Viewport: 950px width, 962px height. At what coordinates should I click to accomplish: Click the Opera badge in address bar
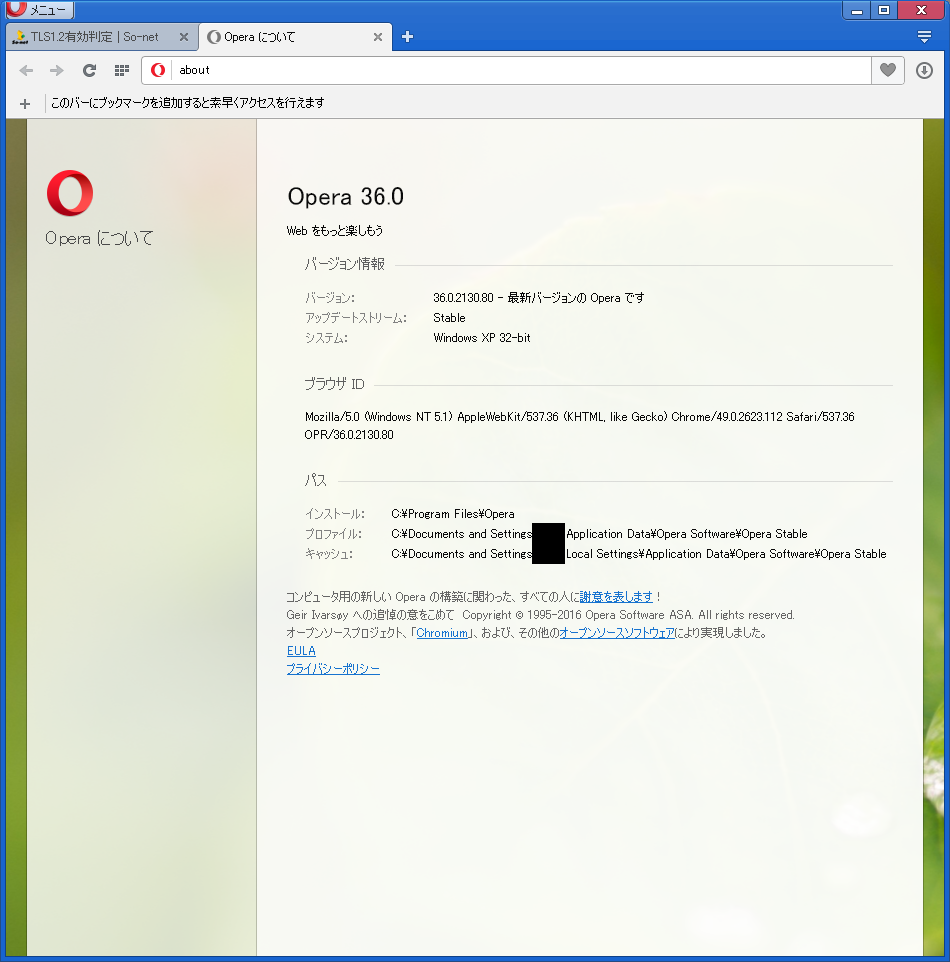pos(158,70)
